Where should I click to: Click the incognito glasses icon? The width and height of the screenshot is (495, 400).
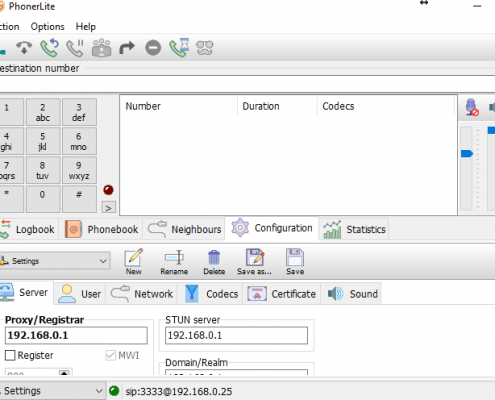[205, 48]
